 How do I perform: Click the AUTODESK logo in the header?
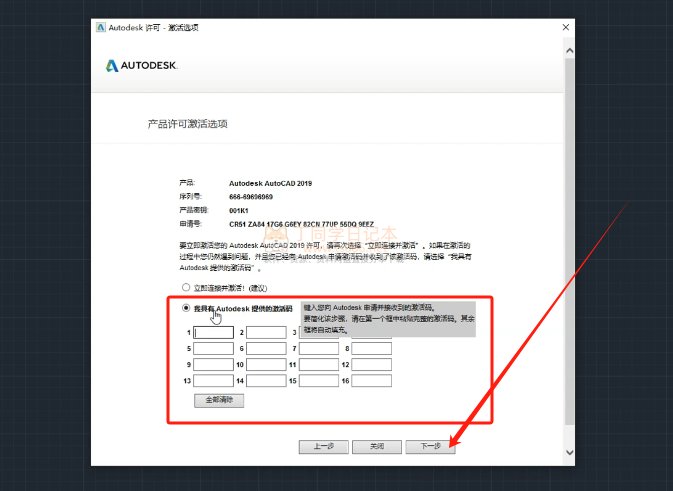(142, 65)
